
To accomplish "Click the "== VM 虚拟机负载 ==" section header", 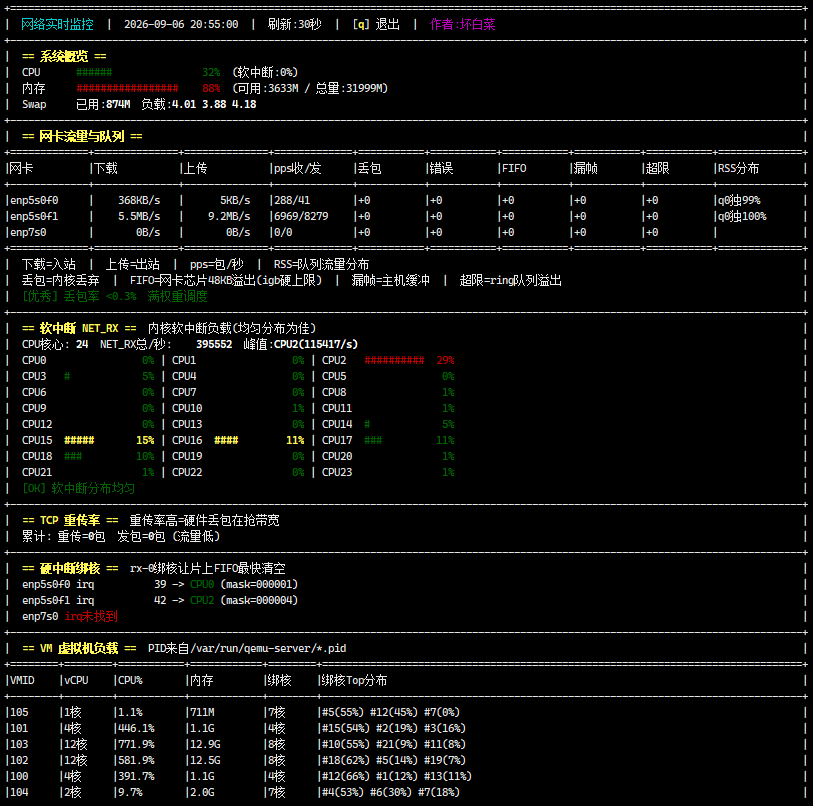I will (79, 649).
